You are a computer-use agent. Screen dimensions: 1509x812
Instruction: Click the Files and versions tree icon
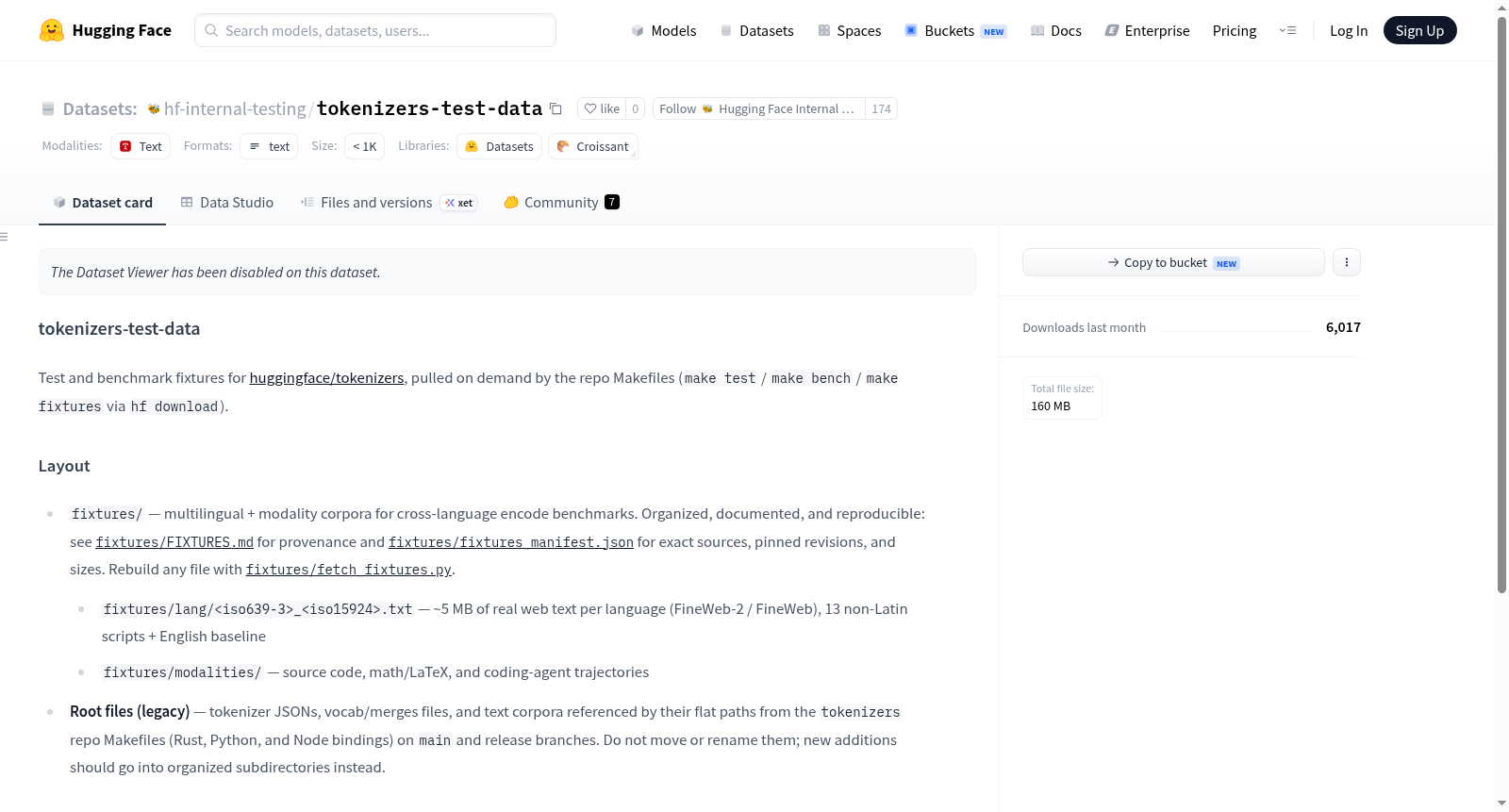307,202
